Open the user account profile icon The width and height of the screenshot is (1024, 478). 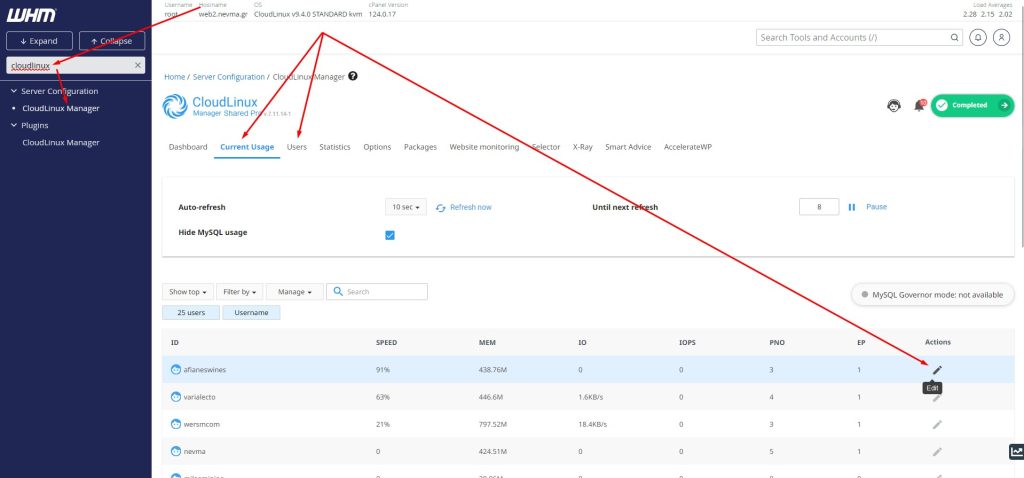[x=1002, y=37]
